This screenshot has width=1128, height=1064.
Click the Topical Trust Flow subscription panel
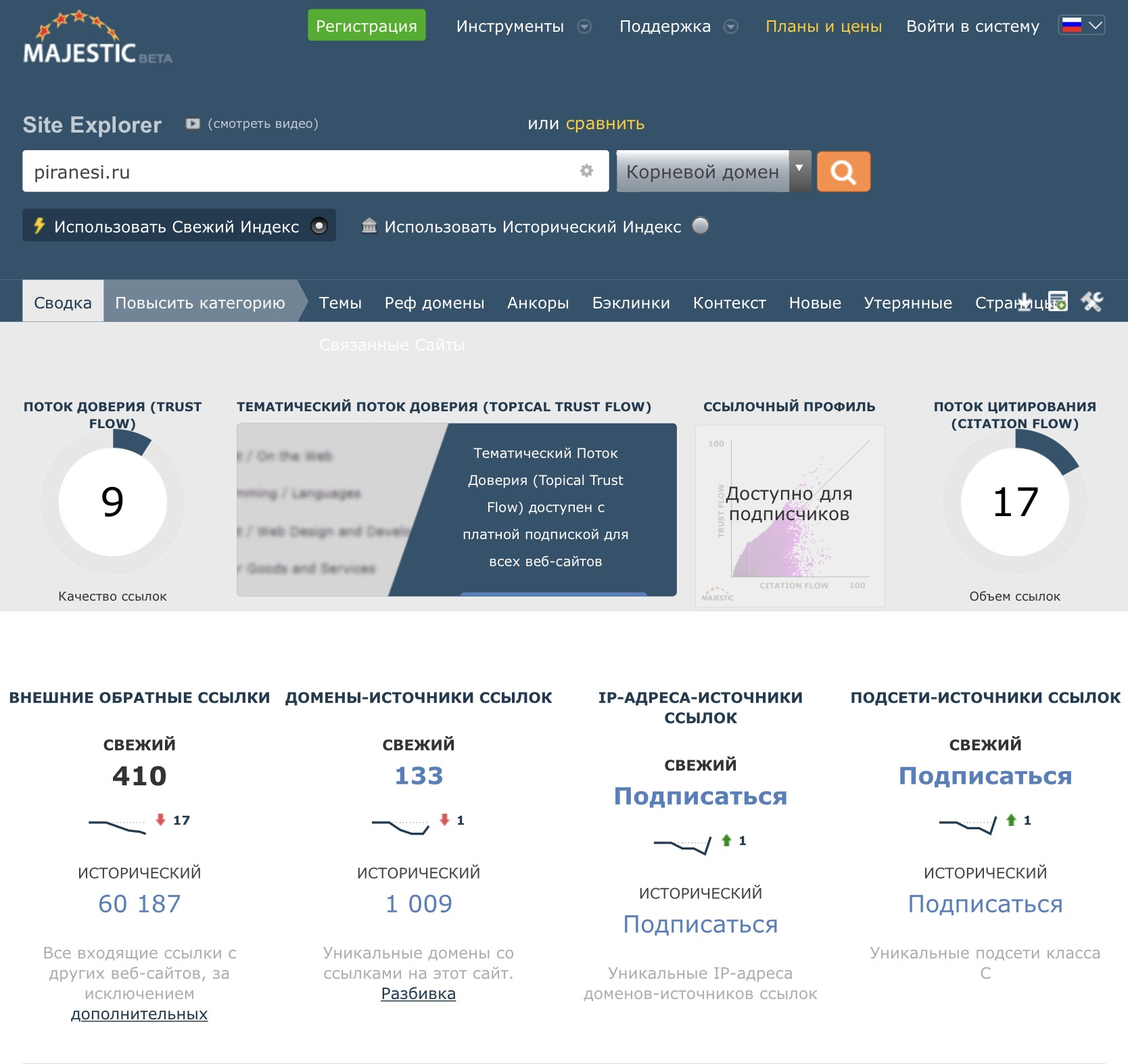(456, 509)
